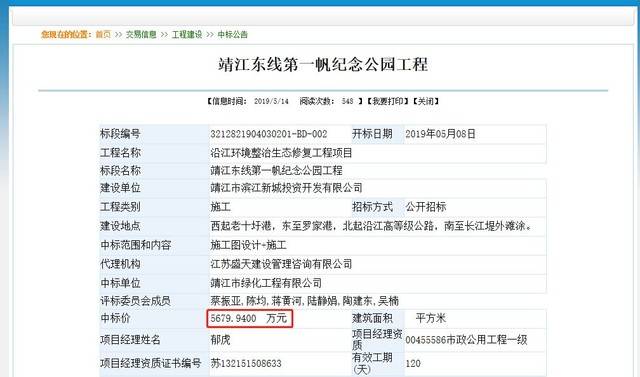Click the 开标日期 label
This screenshot has width=640, height=377.
(x=372, y=134)
